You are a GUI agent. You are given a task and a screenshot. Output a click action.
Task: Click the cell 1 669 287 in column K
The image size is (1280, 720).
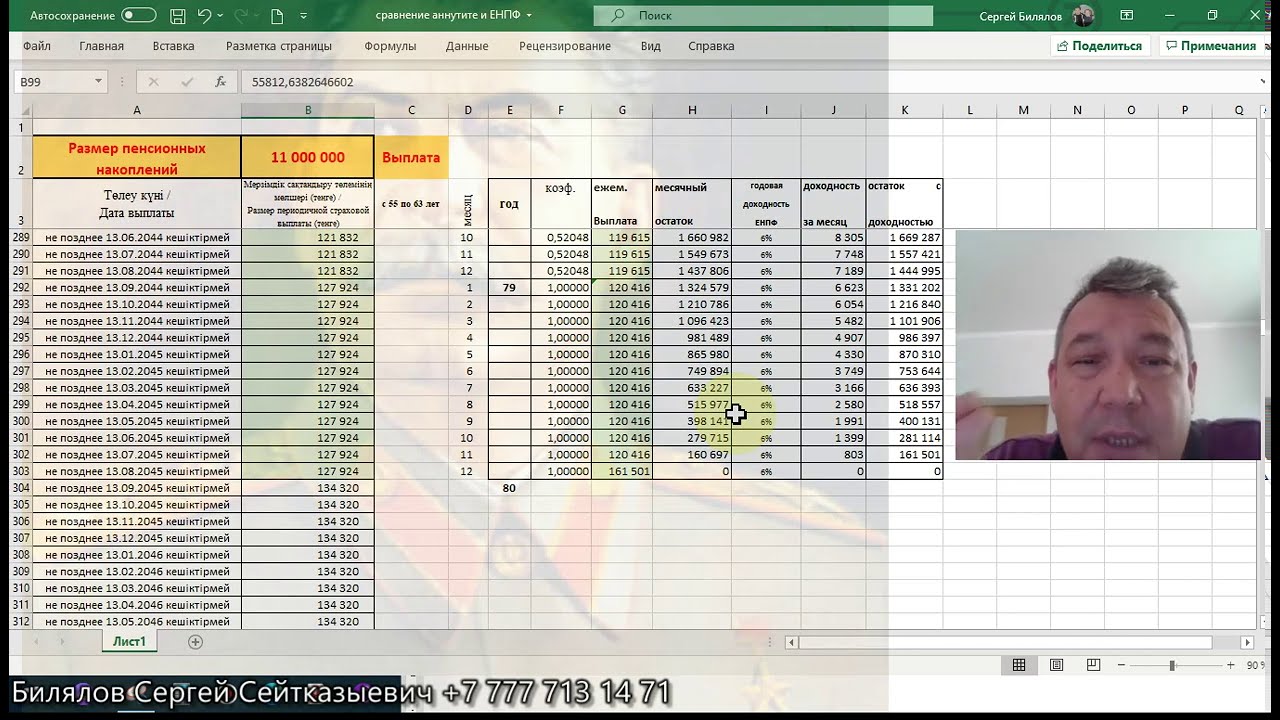tap(905, 238)
